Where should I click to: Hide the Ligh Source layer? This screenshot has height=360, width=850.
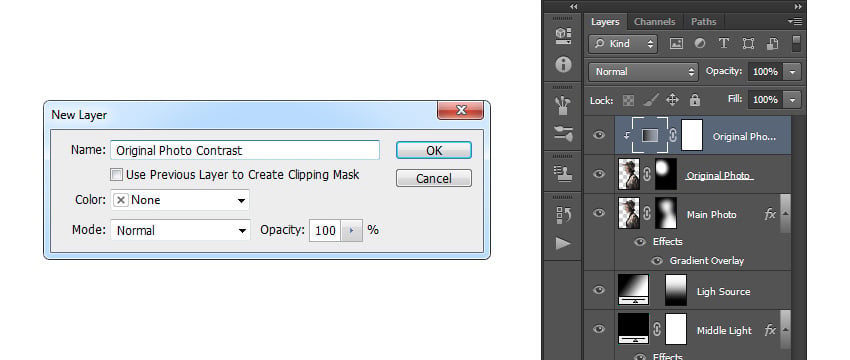point(599,290)
